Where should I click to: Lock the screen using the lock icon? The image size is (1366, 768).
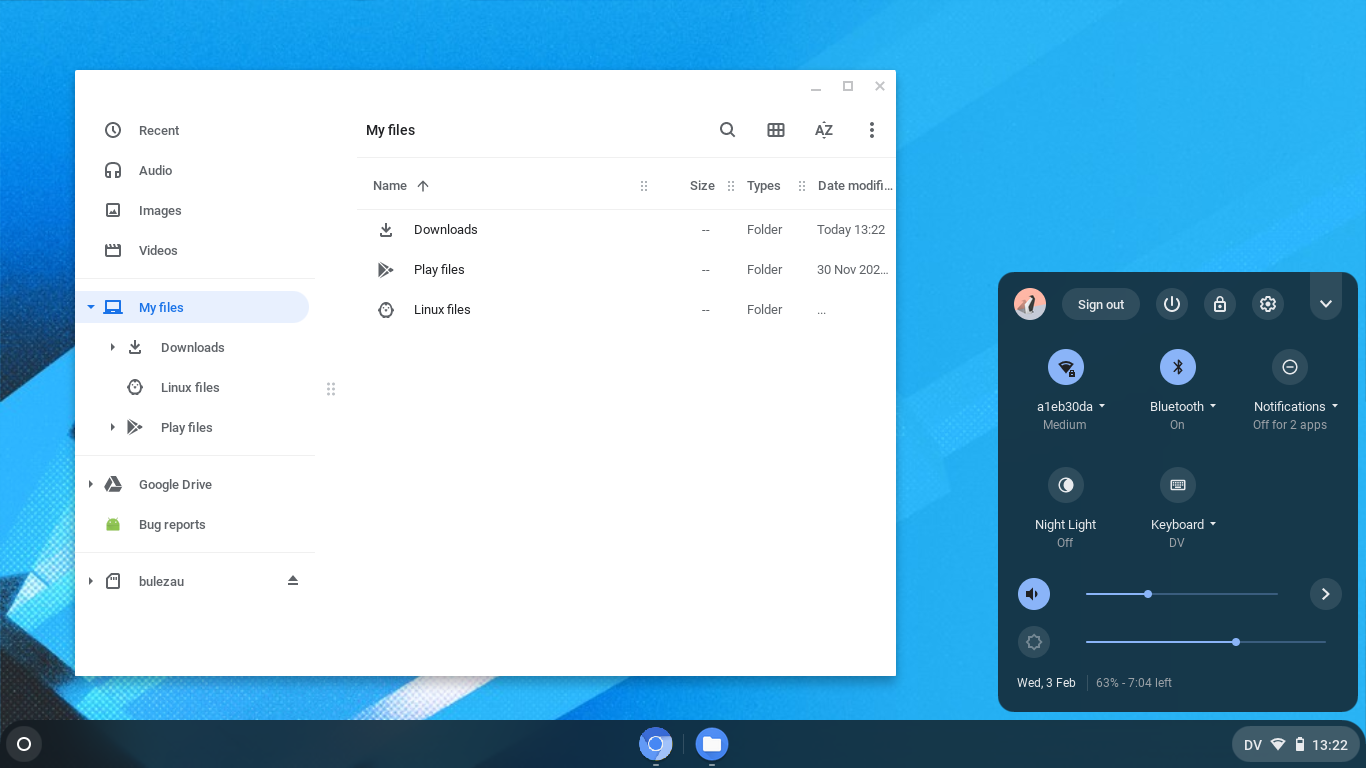tap(1220, 304)
